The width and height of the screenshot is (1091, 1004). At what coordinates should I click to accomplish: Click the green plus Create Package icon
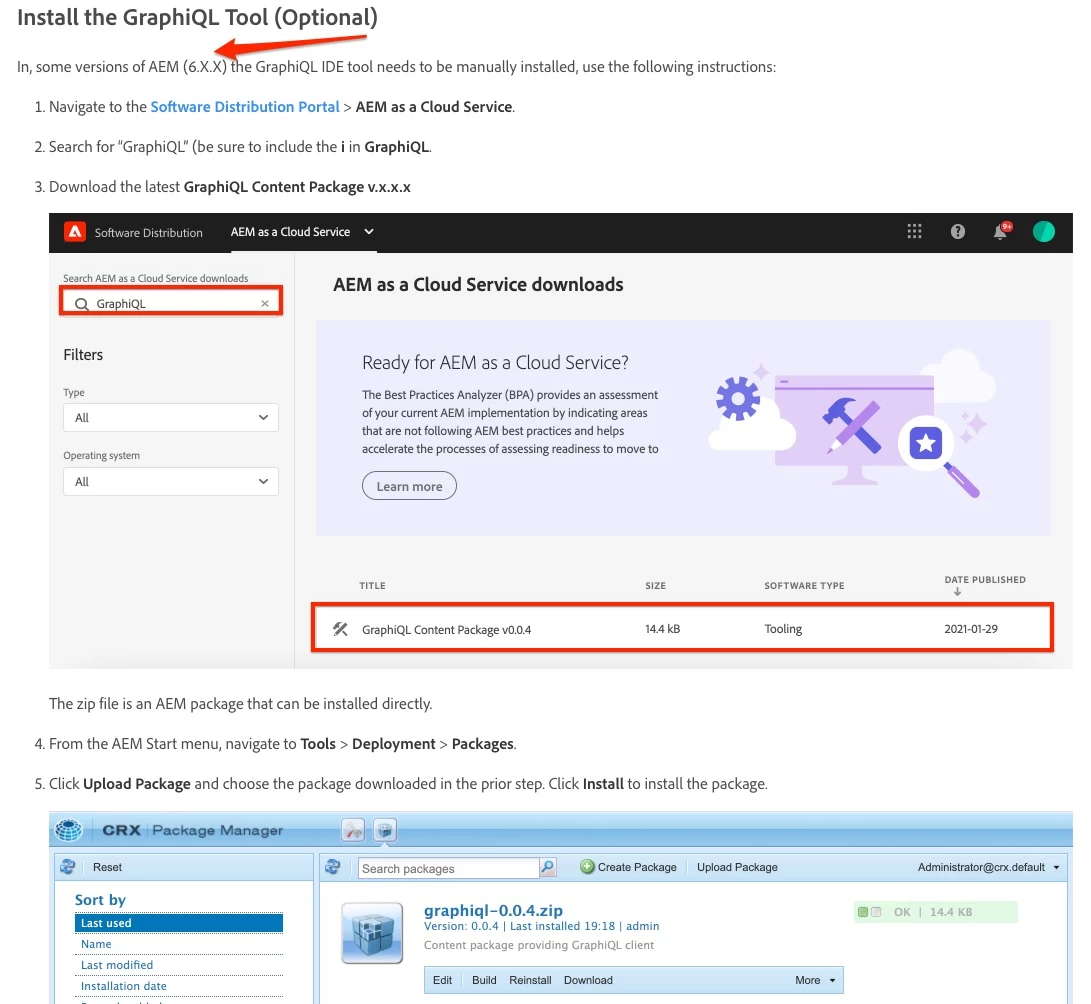(x=587, y=867)
